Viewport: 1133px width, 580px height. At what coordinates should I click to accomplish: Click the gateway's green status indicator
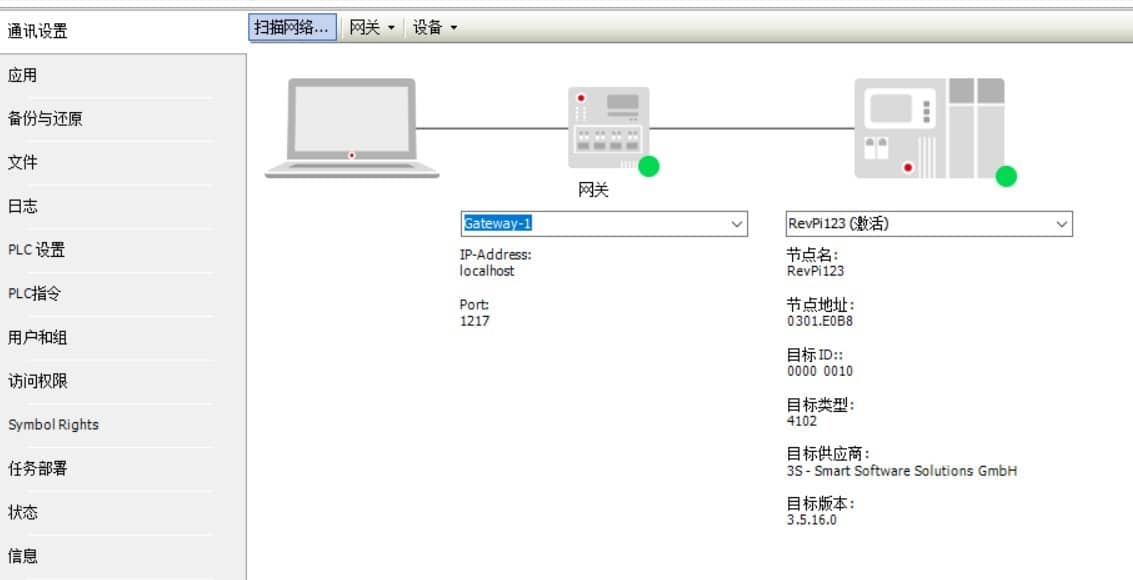(648, 166)
